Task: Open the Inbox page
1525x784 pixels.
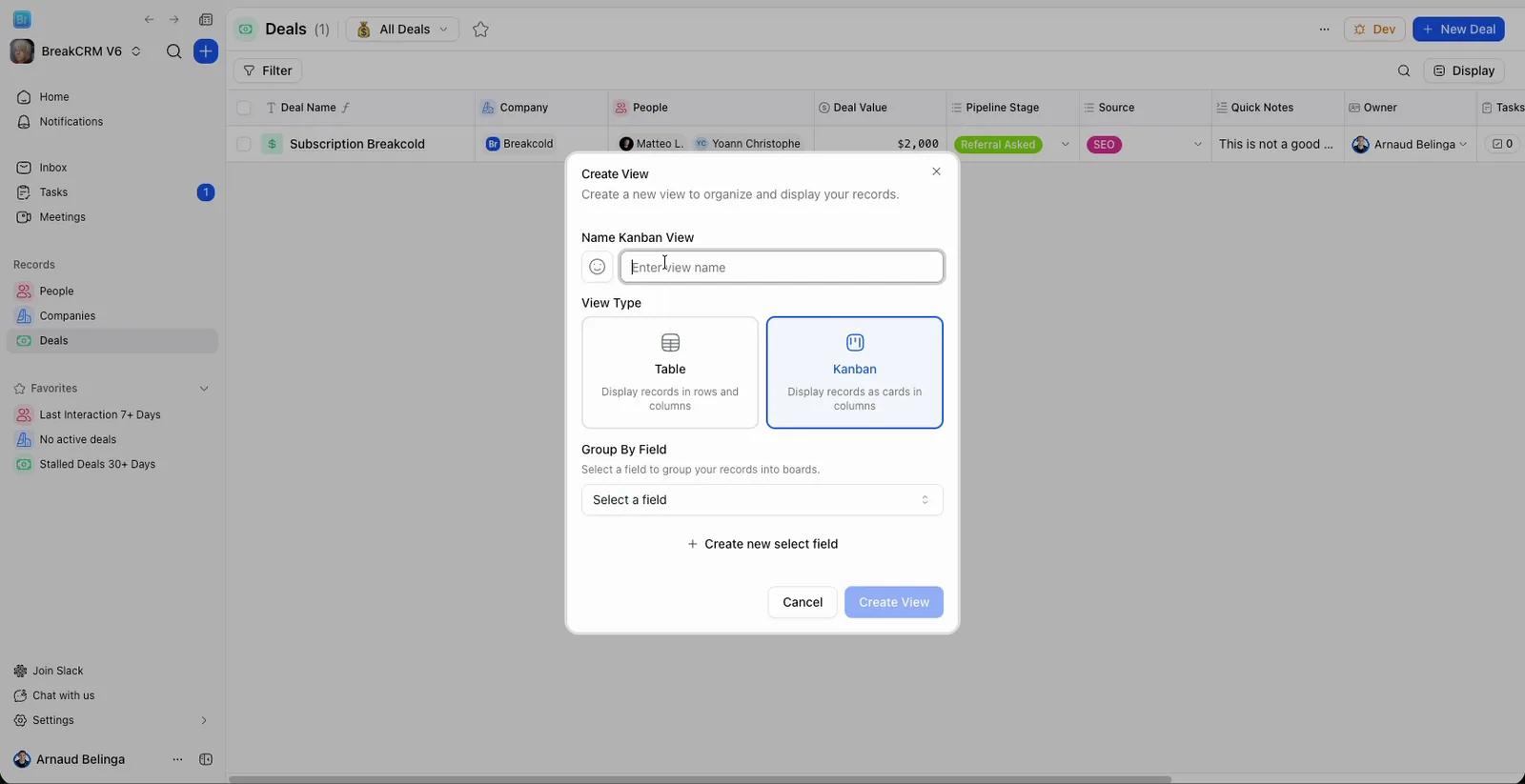Action: (112, 168)
